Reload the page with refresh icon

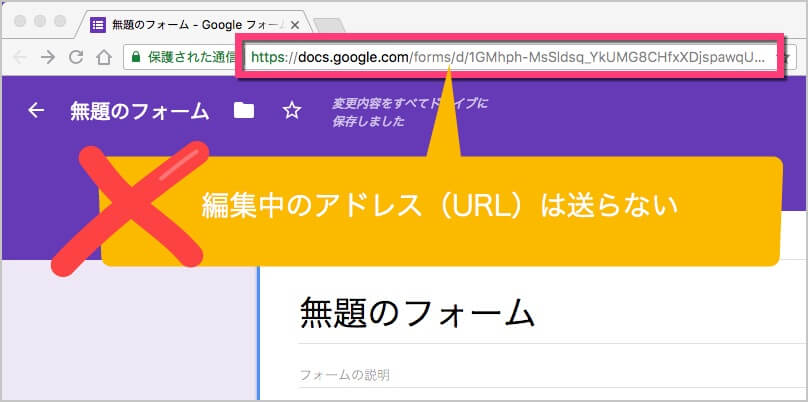coord(76,57)
